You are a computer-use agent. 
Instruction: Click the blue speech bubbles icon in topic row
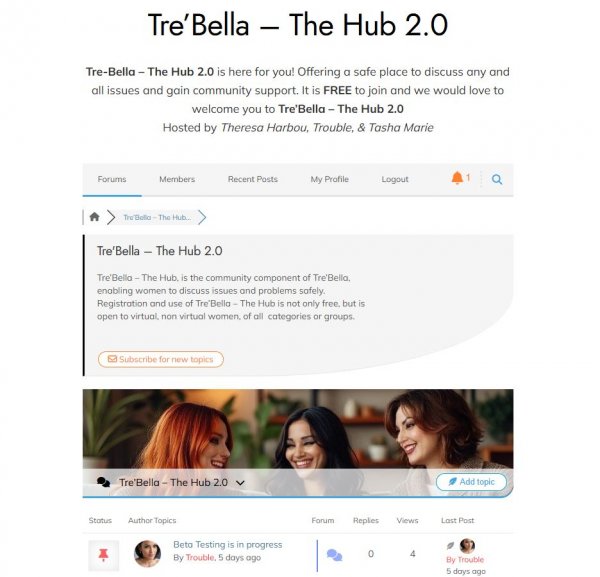(x=334, y=555)
